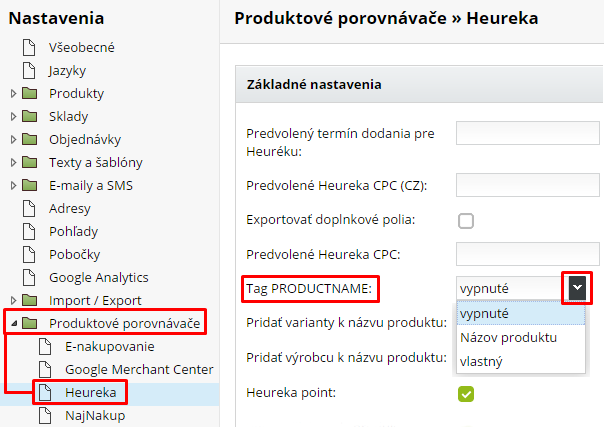The height and width of the screenshot is (427, 604).
Task: Uncheck the Heureka point checkbox
Action: (x=466, y=394)
